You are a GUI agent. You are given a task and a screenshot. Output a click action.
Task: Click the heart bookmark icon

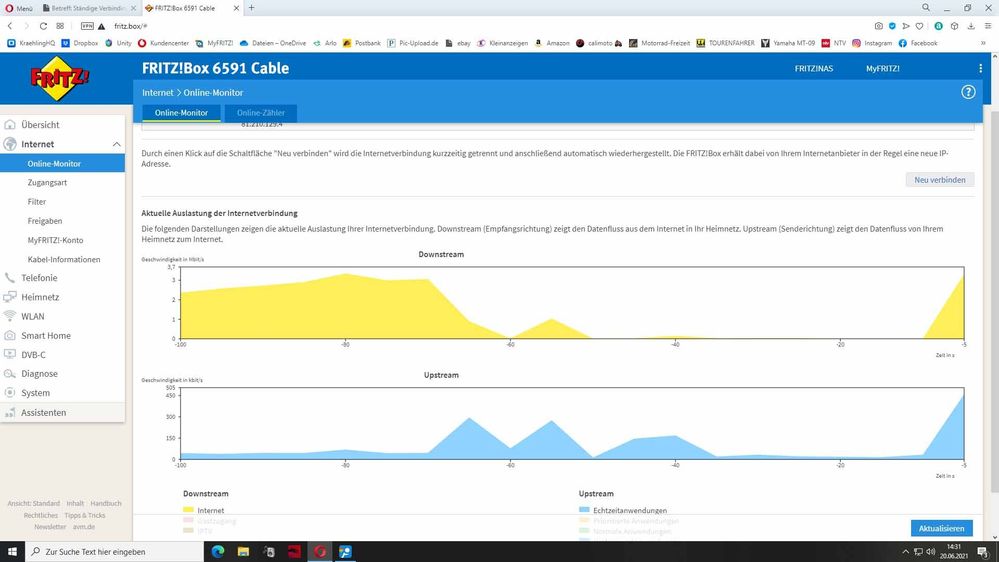pyautogui.click(x=919, y=26)
